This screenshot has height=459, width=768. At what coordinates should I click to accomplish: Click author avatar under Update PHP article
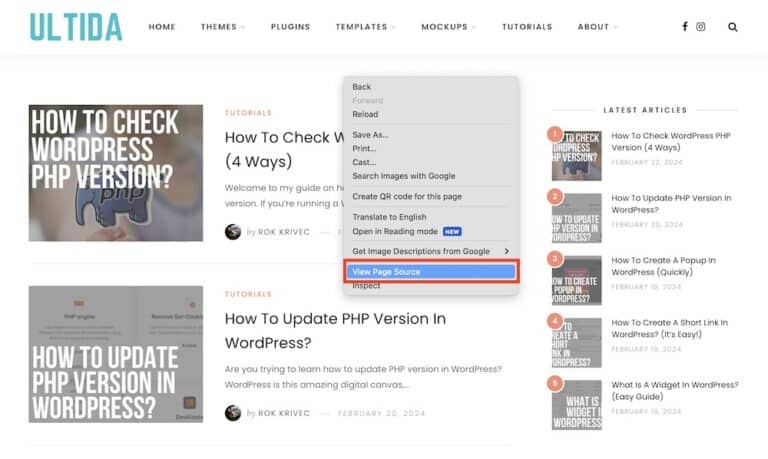click(233, 413)
